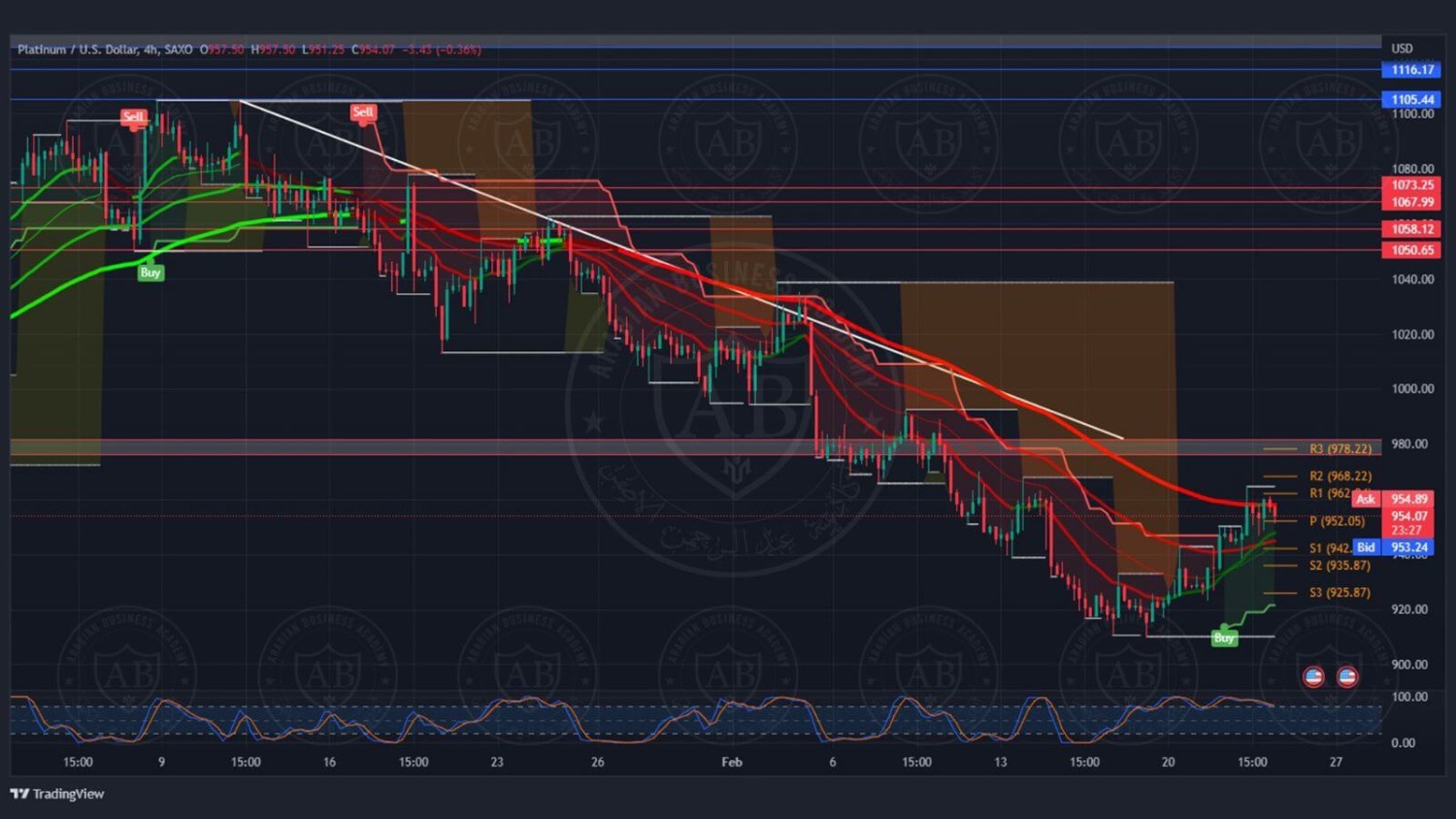Open the right US flag economic event
The height and width of the screenshot is (819, 1456).
point(1346,676)
